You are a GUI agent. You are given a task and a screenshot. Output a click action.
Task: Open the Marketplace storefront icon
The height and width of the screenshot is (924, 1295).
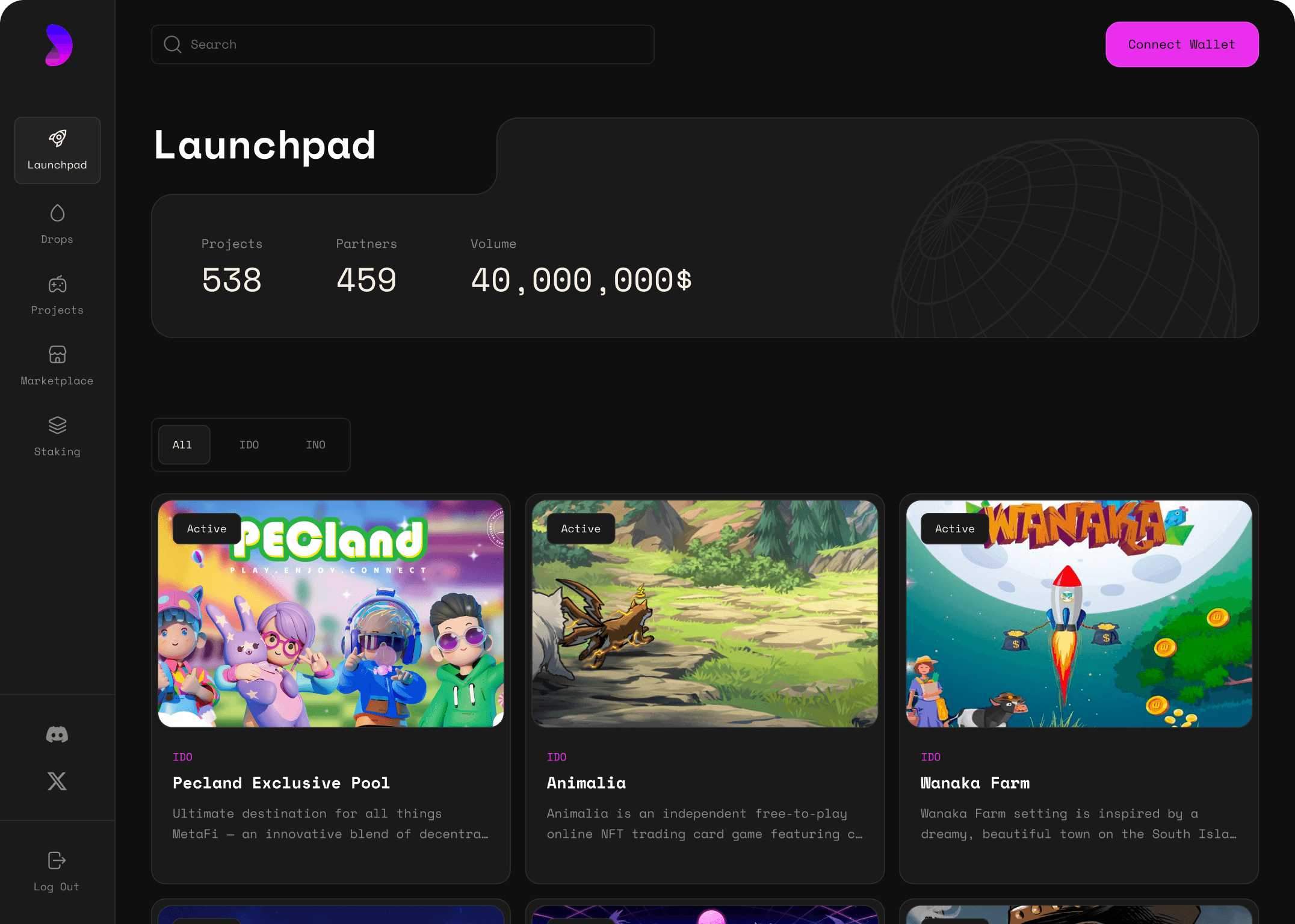click(x=57, y=354)
